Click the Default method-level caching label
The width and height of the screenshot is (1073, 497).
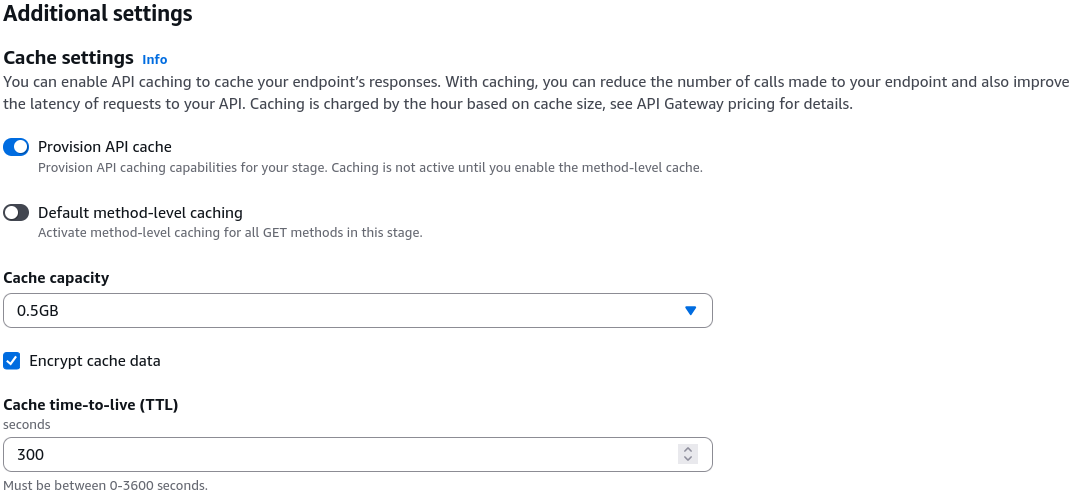pos(140,213)
